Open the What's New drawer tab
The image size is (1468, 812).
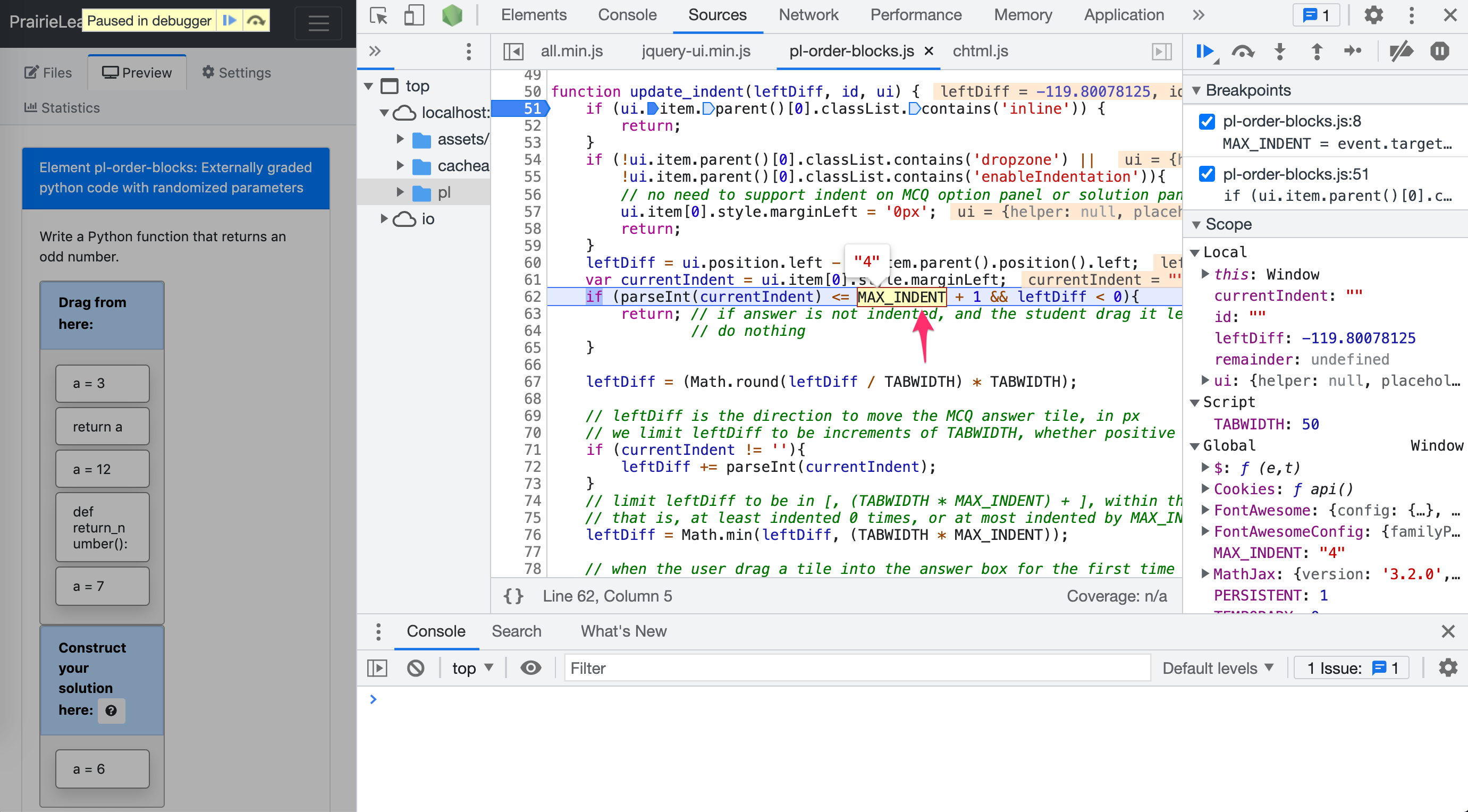click(623, 631)
